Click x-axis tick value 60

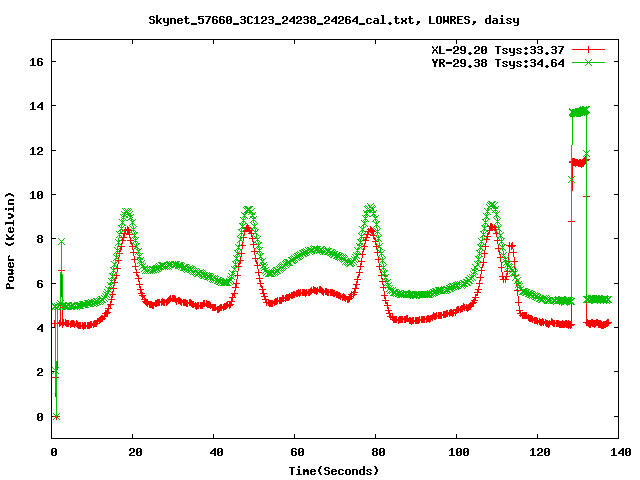tap(297, 452)
